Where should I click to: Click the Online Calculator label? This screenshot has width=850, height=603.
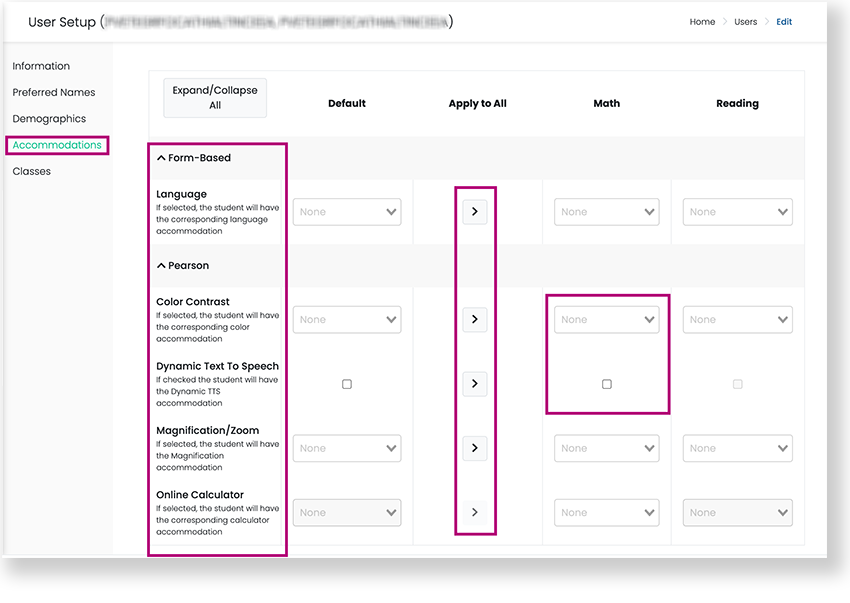(200, 495)
